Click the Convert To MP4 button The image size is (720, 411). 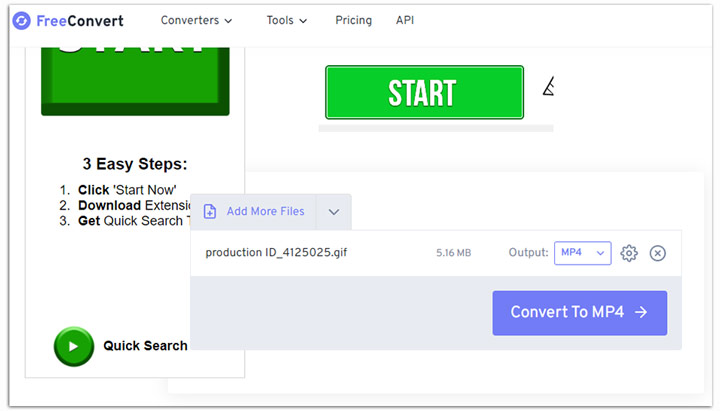coord(579,312)
